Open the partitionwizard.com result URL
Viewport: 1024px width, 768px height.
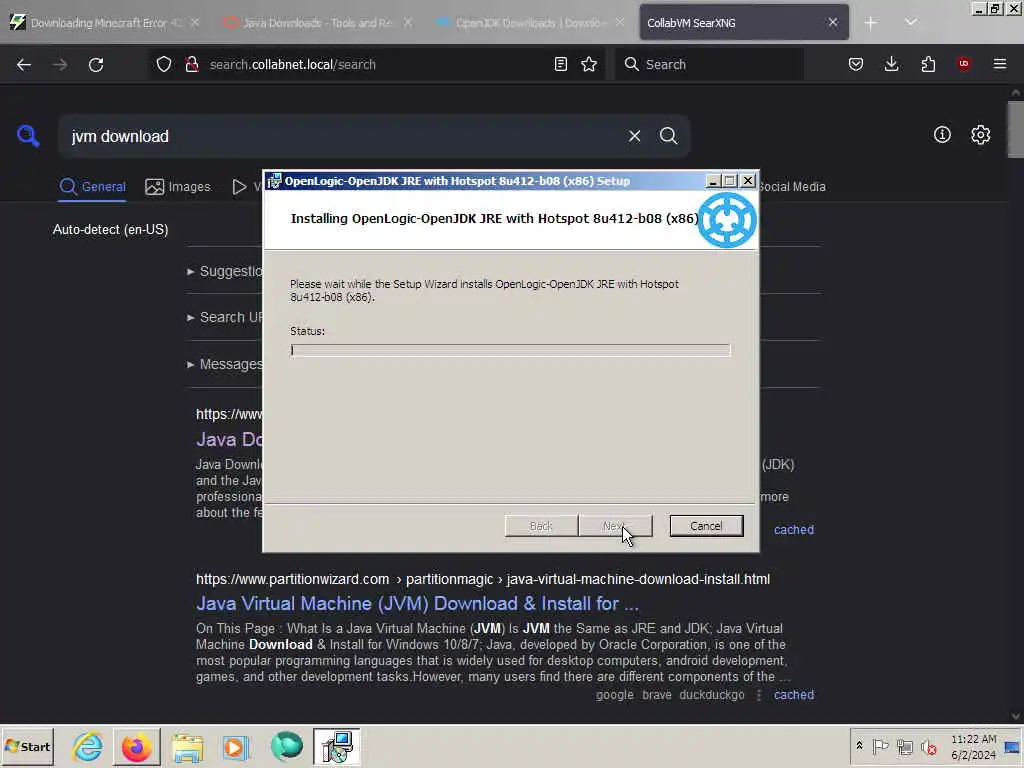tap(483, 579)
